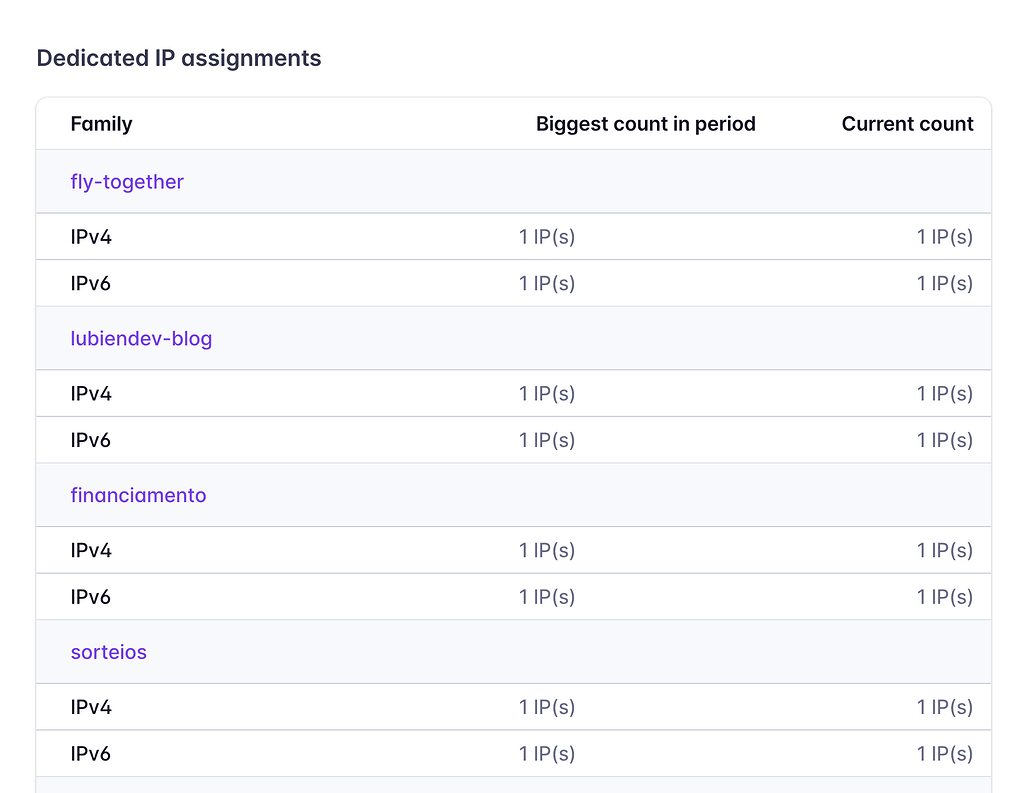Select the IPv6 label under sorteios
The width and height of the screenshot is (1024, 793).
pos(91,755)
